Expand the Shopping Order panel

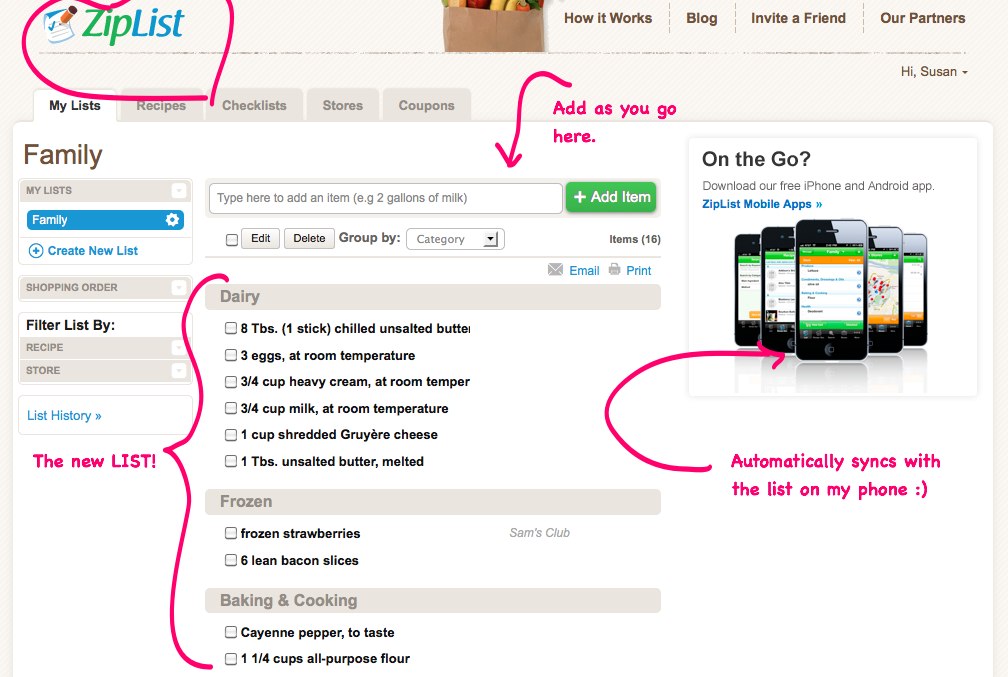[178, 288]
